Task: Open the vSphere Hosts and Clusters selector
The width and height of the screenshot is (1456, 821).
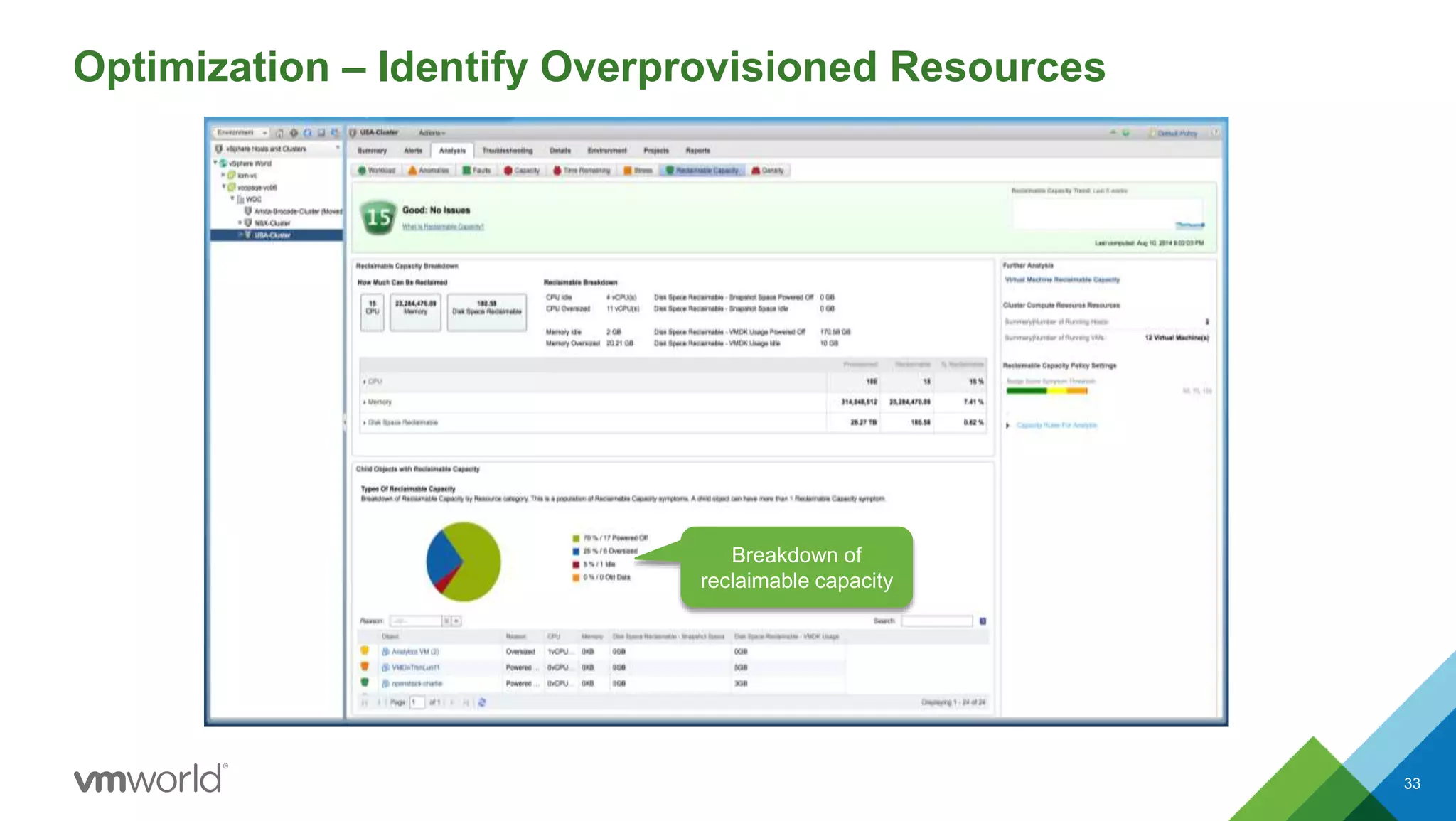Action: pos(278,149)
